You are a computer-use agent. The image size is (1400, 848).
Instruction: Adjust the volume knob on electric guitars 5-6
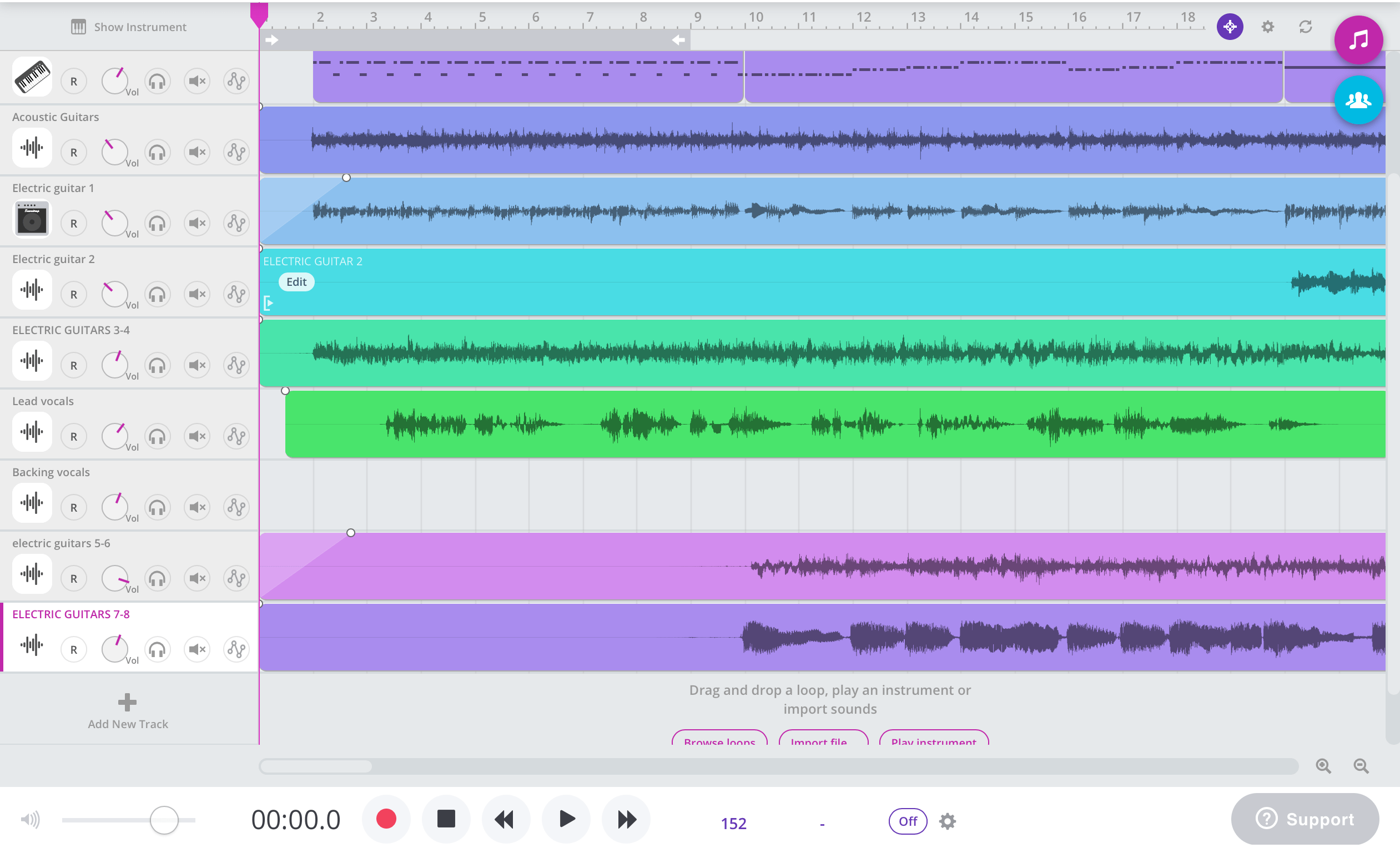tap(115, 578)
